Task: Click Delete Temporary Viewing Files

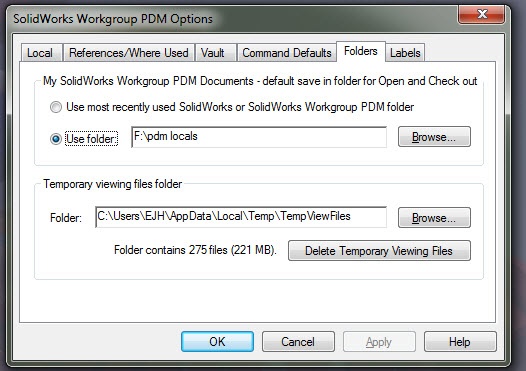Action: (x=379, y=251)
